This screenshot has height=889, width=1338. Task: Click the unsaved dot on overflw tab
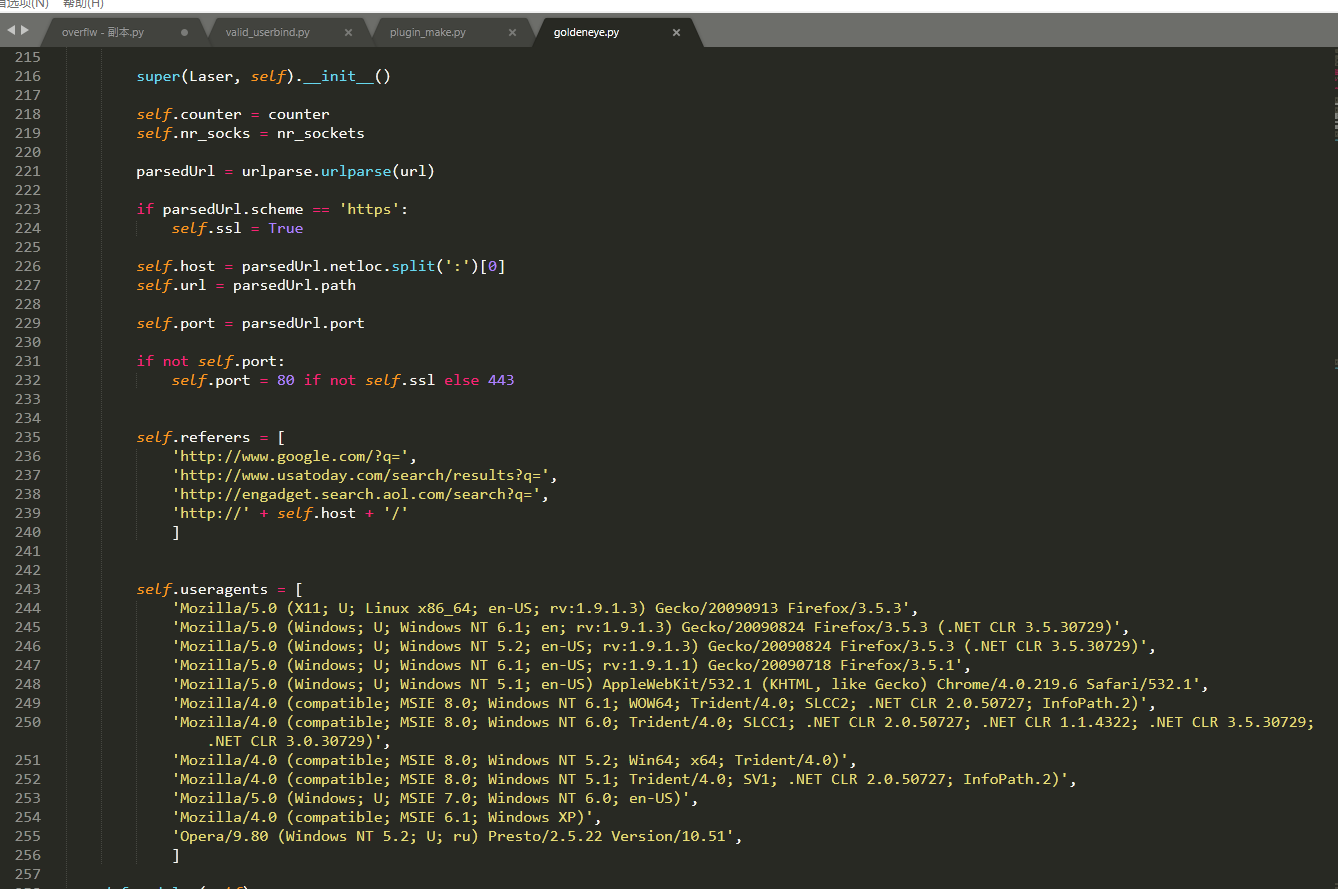coord(184,32)
